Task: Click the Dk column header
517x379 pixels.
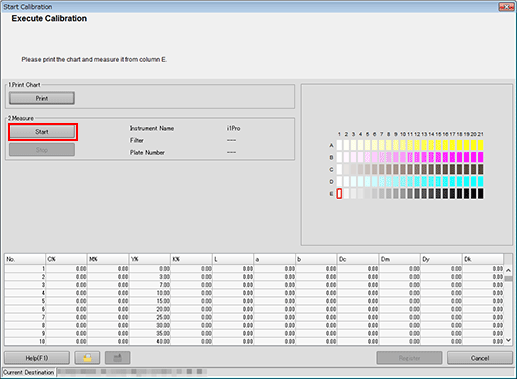Action: 483,259
